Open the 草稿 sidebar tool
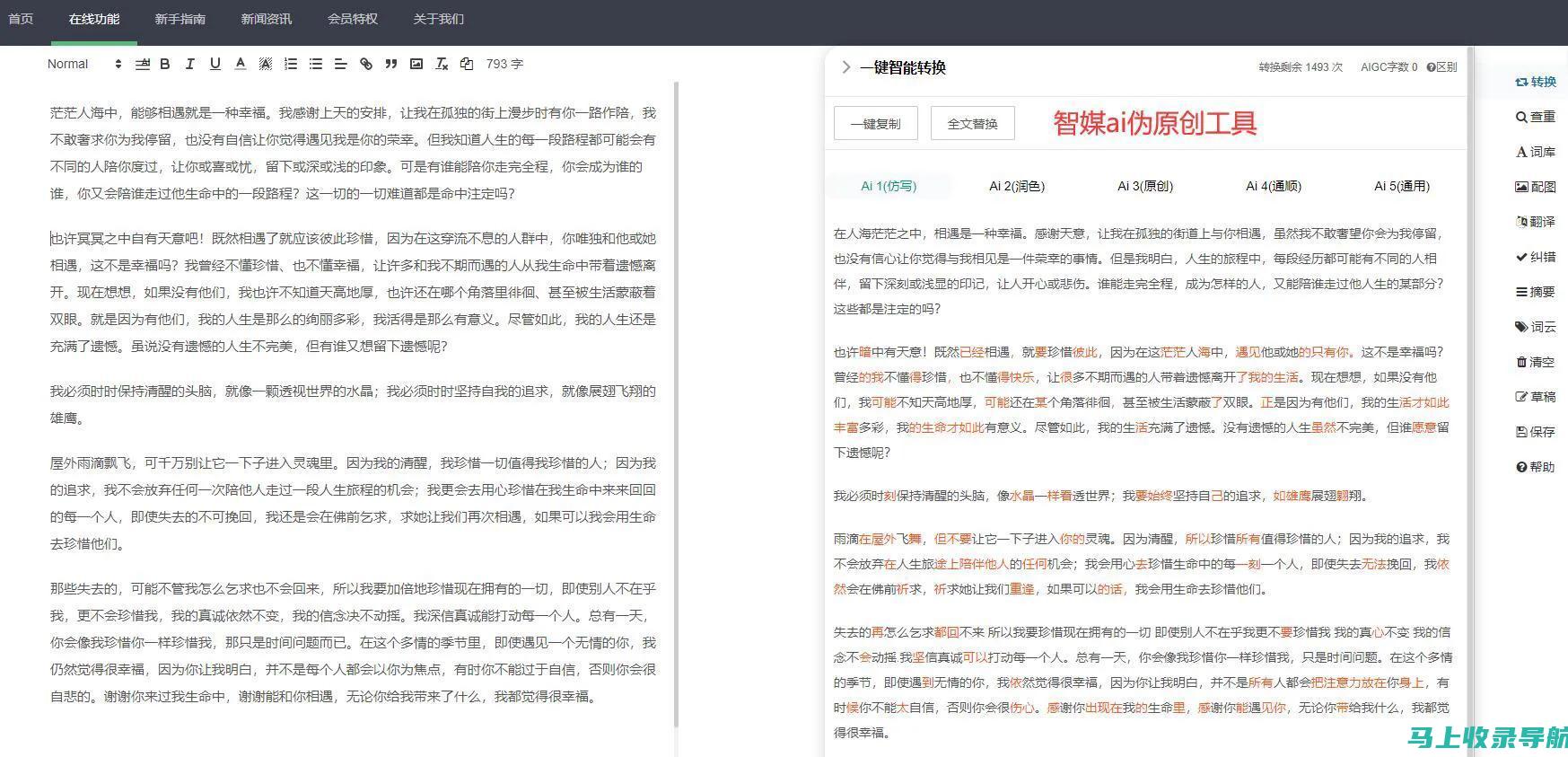This screenshot has width=1568, height=757. [x=1536, y=397]
